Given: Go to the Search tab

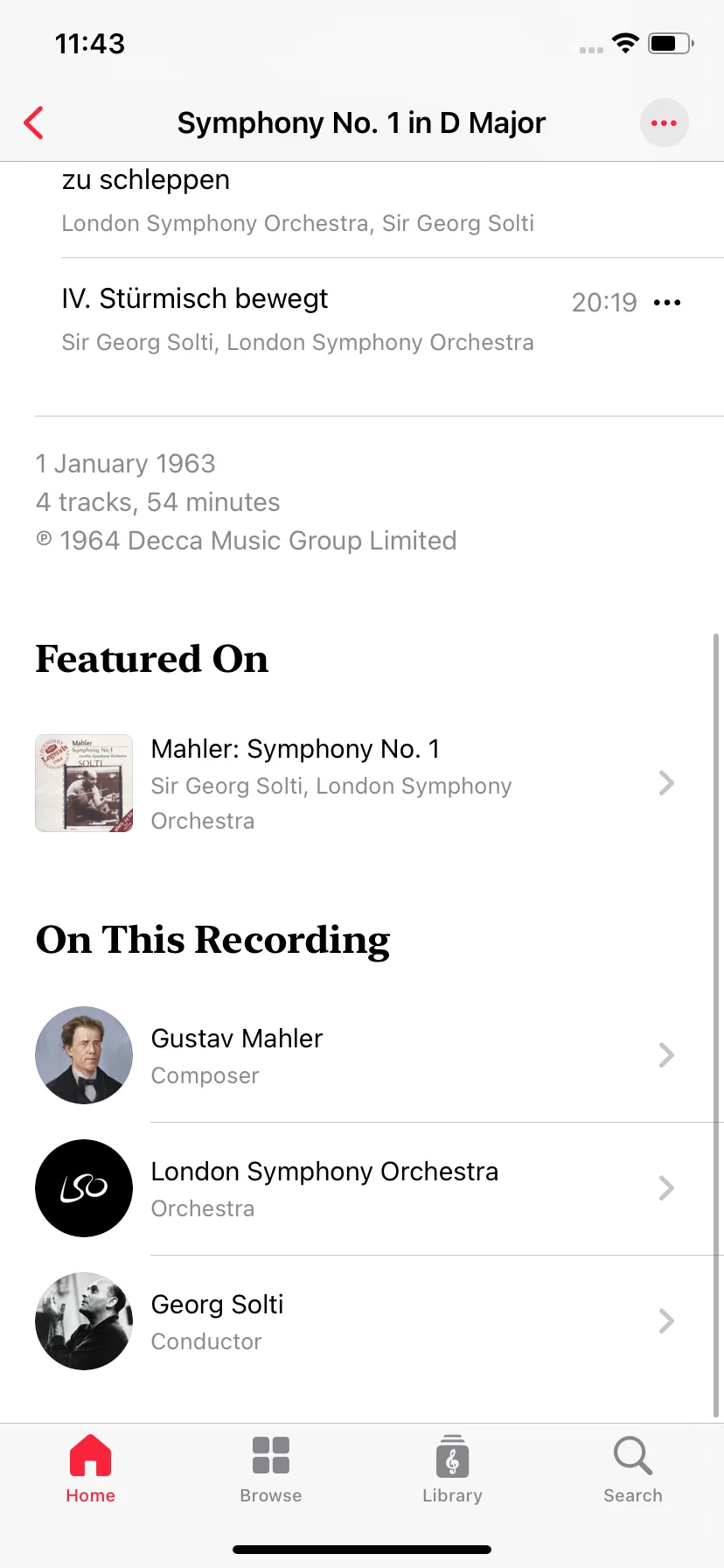Looking at the screenshot, I should coord(633,1469).
